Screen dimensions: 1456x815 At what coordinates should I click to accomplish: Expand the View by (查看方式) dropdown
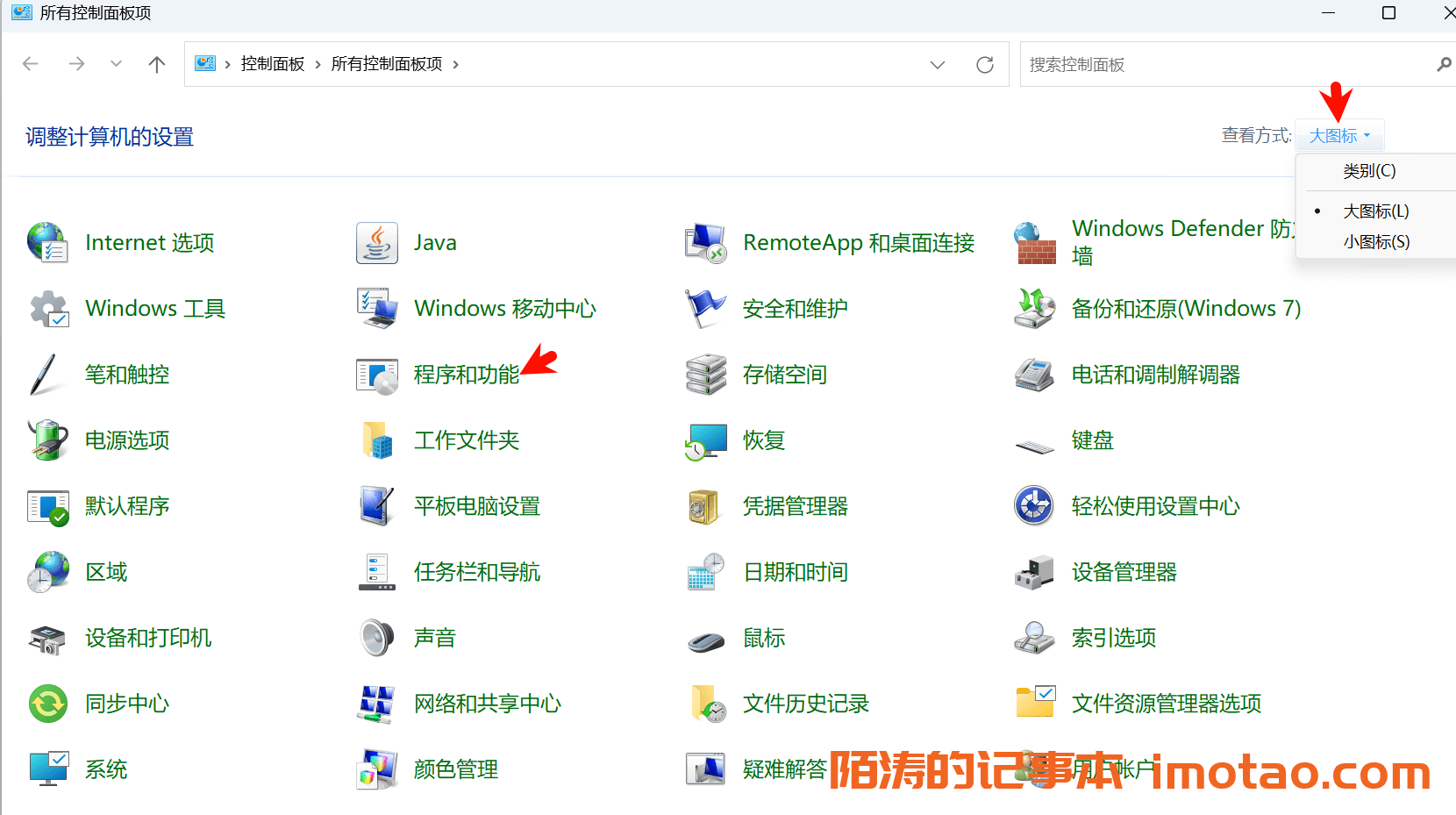[x=1339, y=136]
